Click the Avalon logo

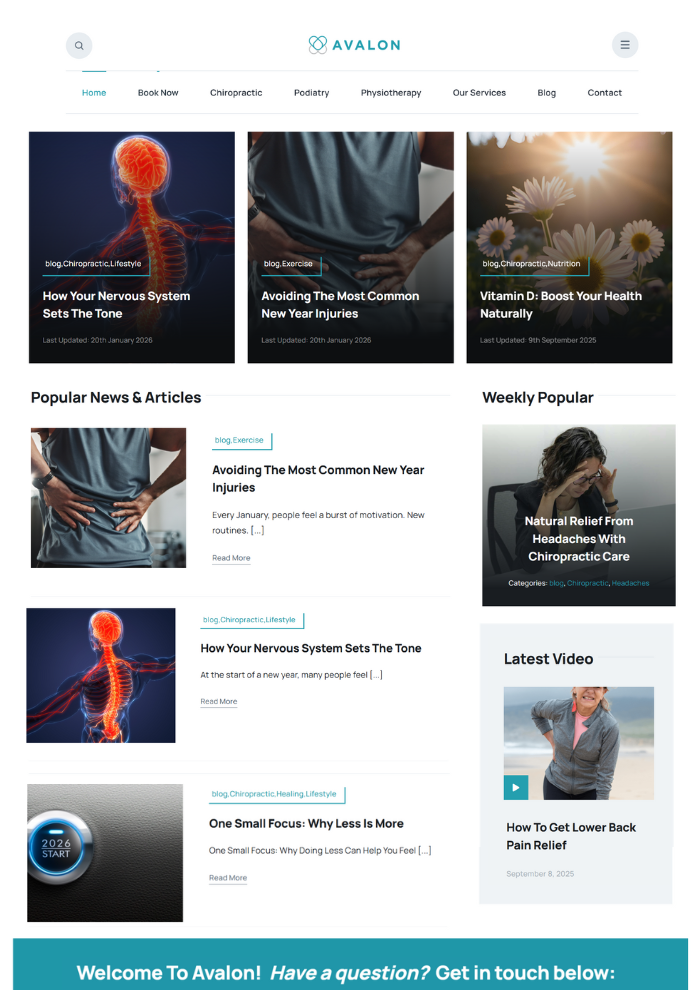tap(354, 45)
